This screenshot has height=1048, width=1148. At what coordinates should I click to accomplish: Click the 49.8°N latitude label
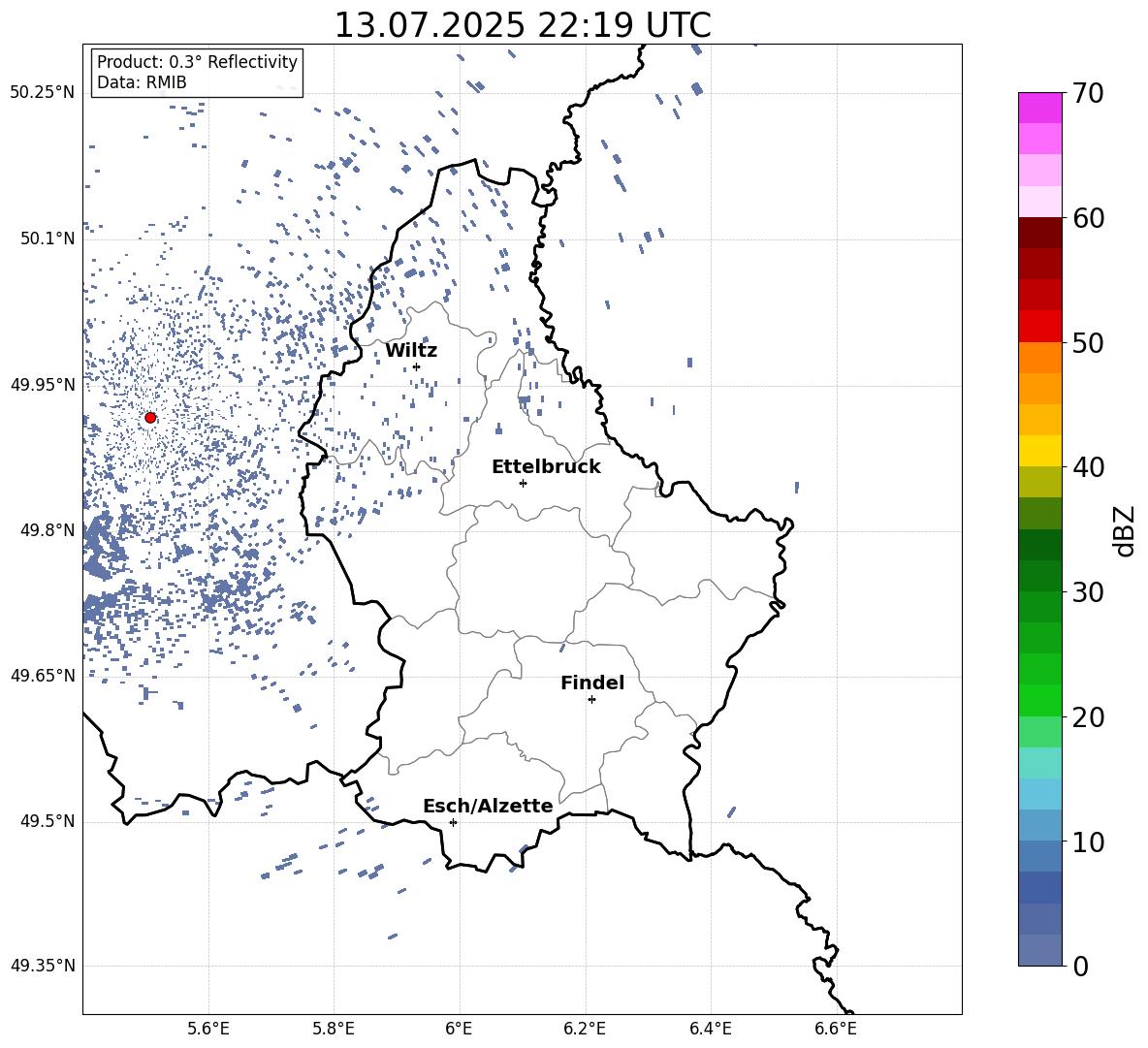48,530
